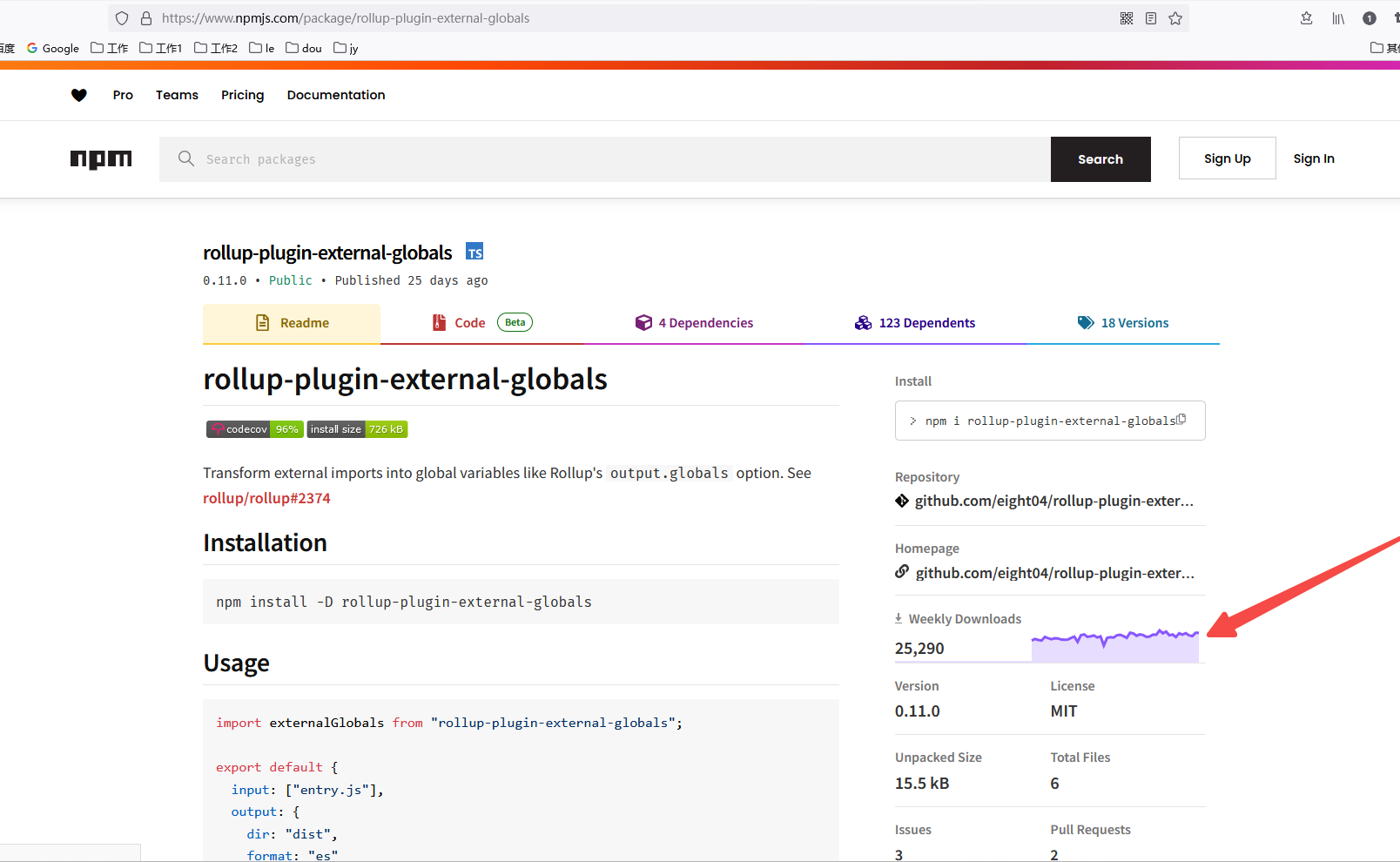1400x862 pixels.
Task: Toggle the tracking protection shield
Action: 121,17
